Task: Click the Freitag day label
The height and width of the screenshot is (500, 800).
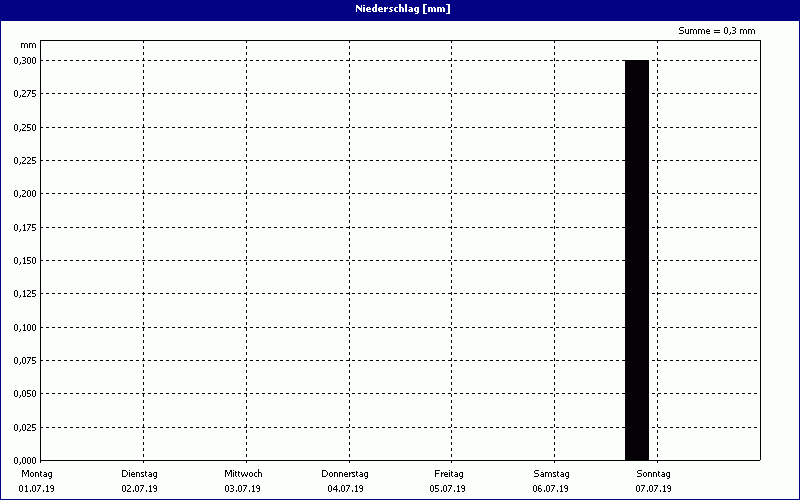Action: click(448, 473)
